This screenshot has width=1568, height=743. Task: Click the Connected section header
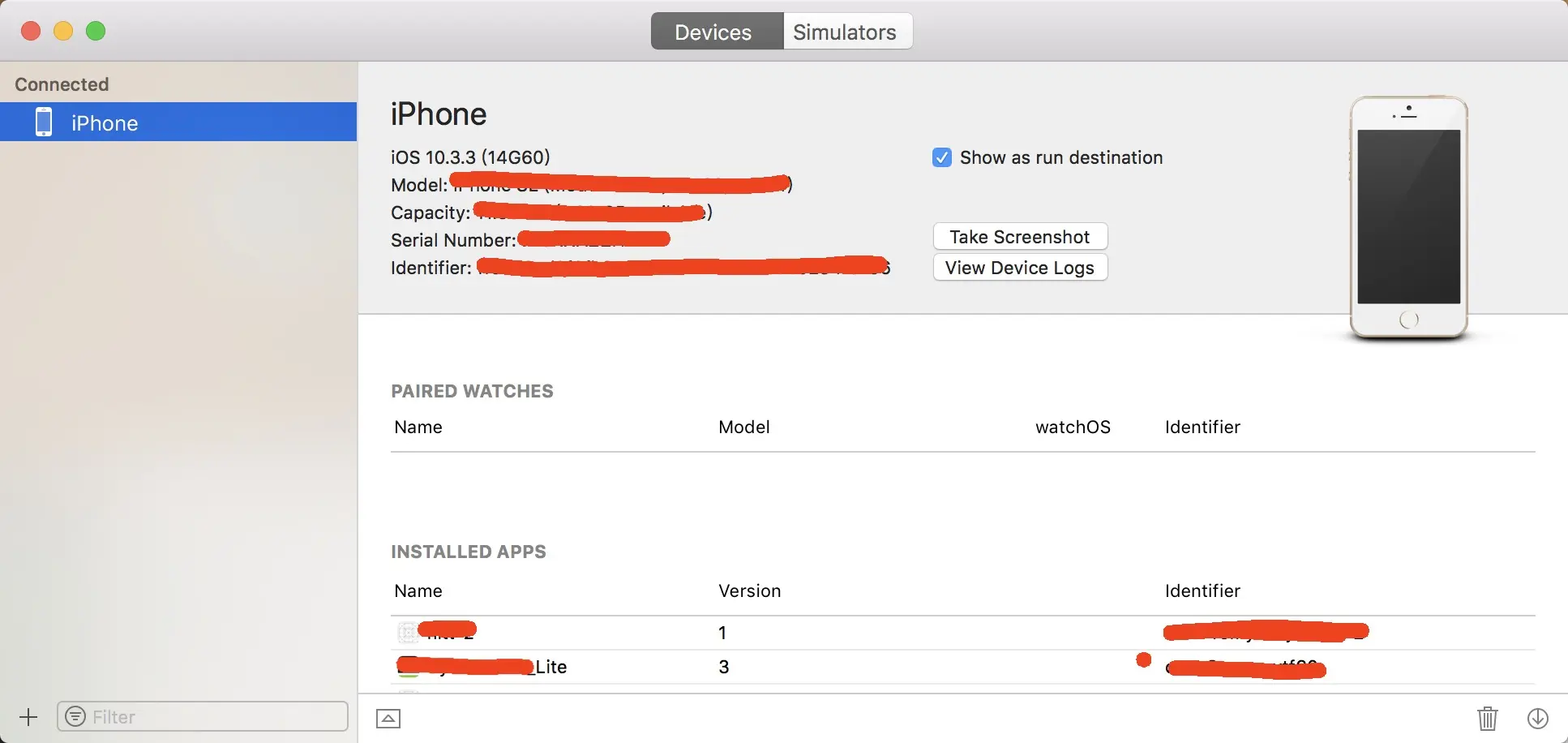[62, 84]
